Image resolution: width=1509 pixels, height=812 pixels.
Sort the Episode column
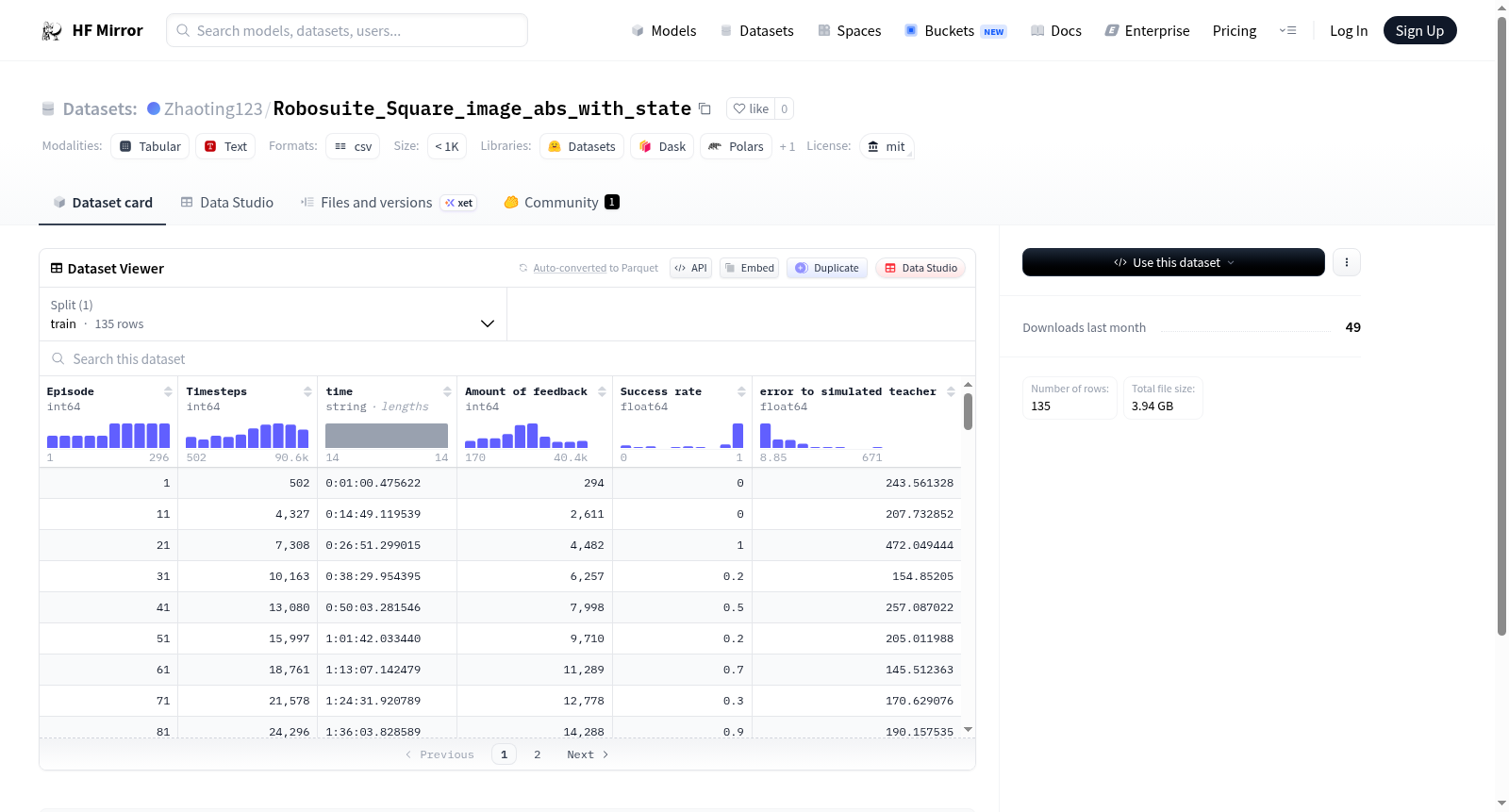point(168,391)
